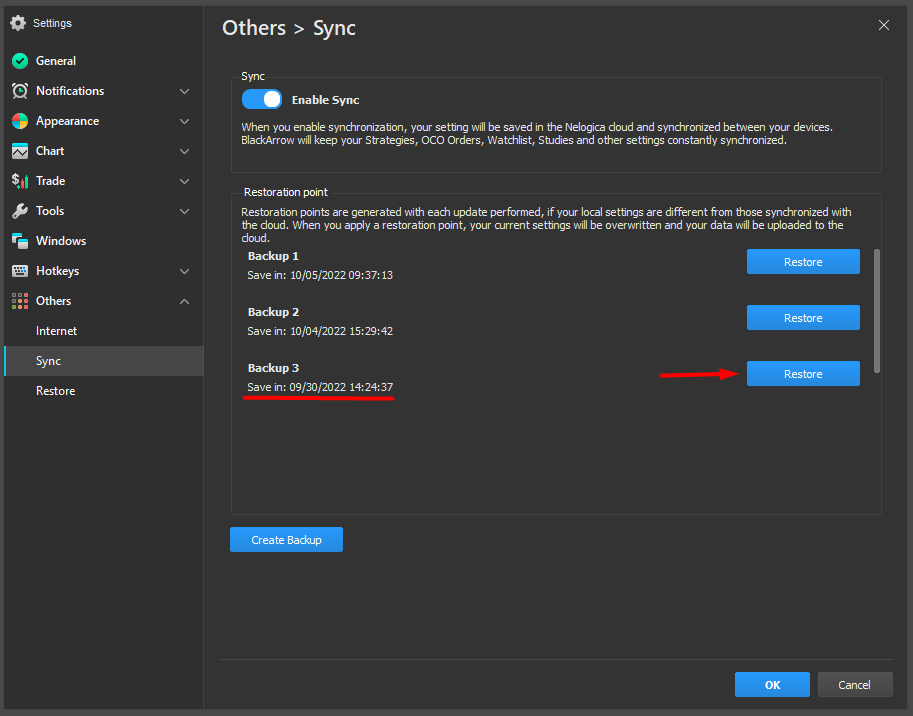This screenshot has height=716, width=913.
Task: Restore Backup 1 from 10/05/2022
Action: click(802, 262)
